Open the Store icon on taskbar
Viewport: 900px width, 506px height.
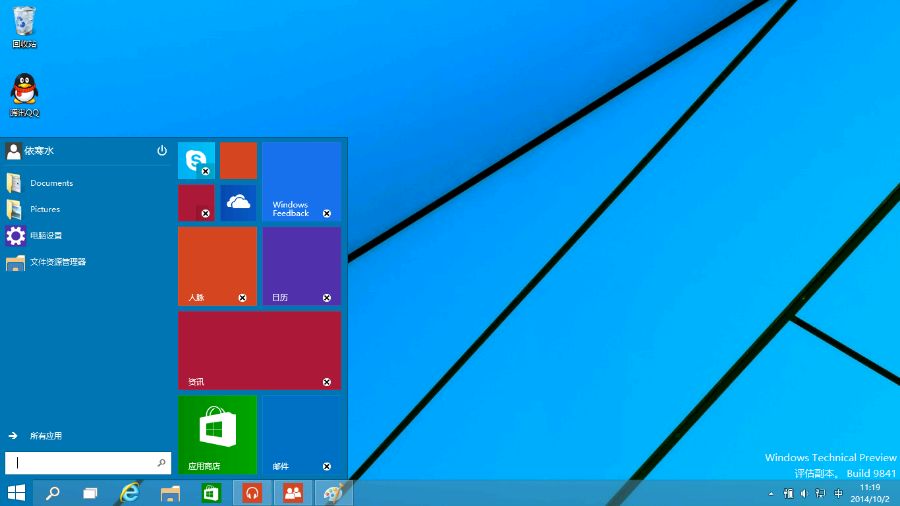coord(211,493)
